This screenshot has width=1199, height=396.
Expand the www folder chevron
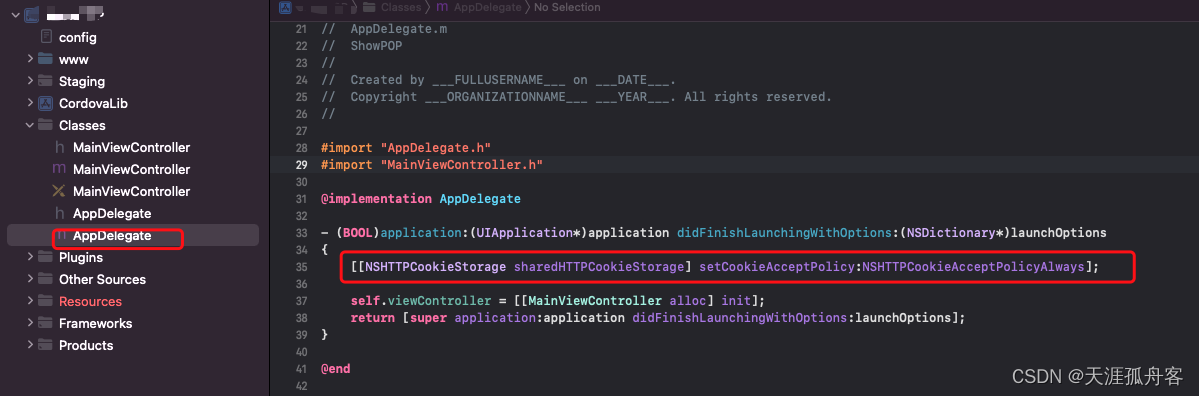30,59
